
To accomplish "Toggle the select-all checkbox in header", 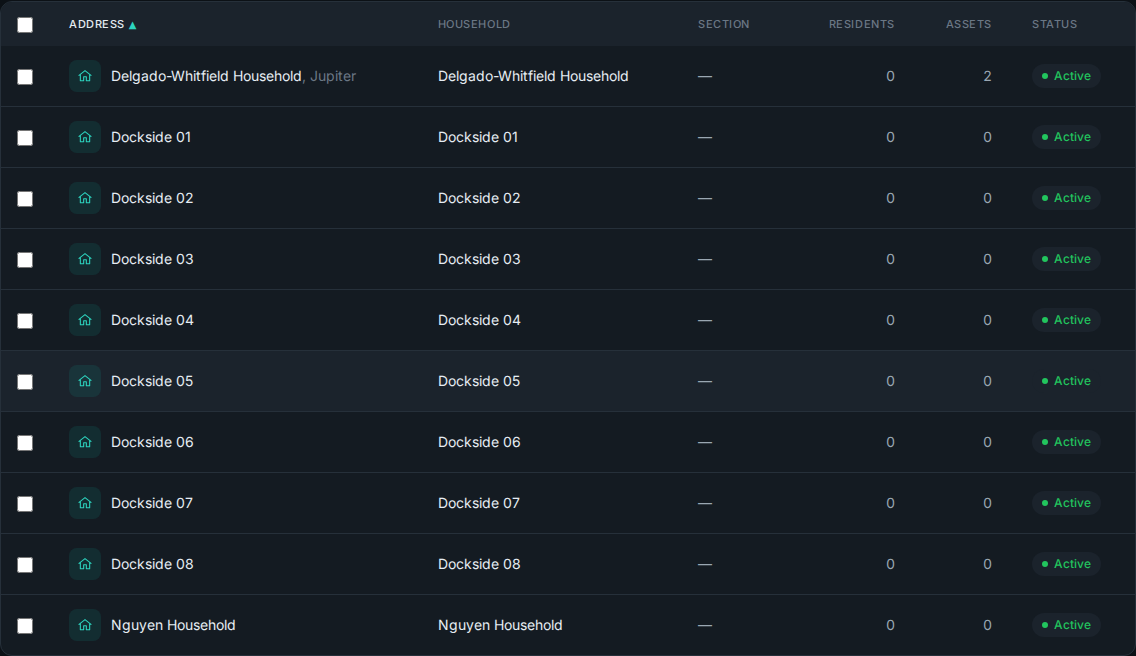I will tap(25, 25).
